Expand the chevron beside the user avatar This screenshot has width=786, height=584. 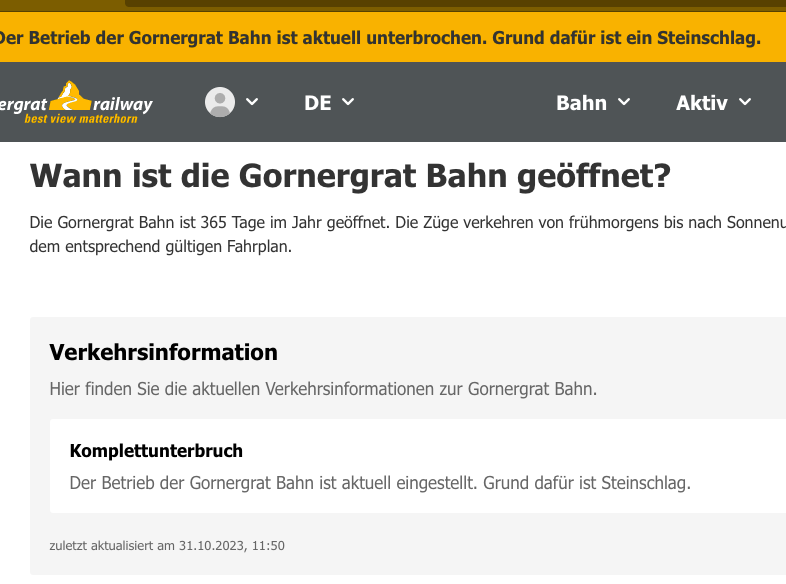click(x=252, y=102)
